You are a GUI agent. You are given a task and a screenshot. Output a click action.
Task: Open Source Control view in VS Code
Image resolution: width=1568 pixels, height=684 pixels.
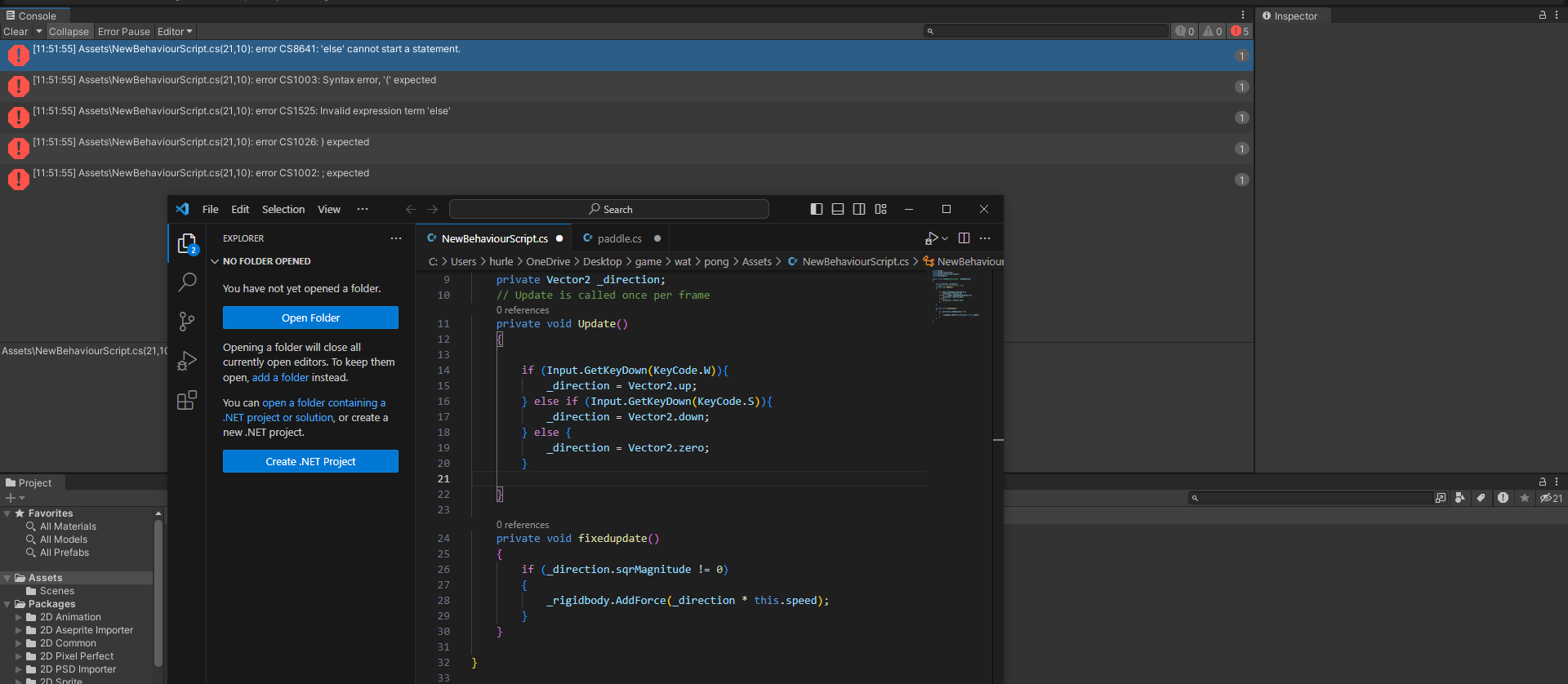pos(187,322)
